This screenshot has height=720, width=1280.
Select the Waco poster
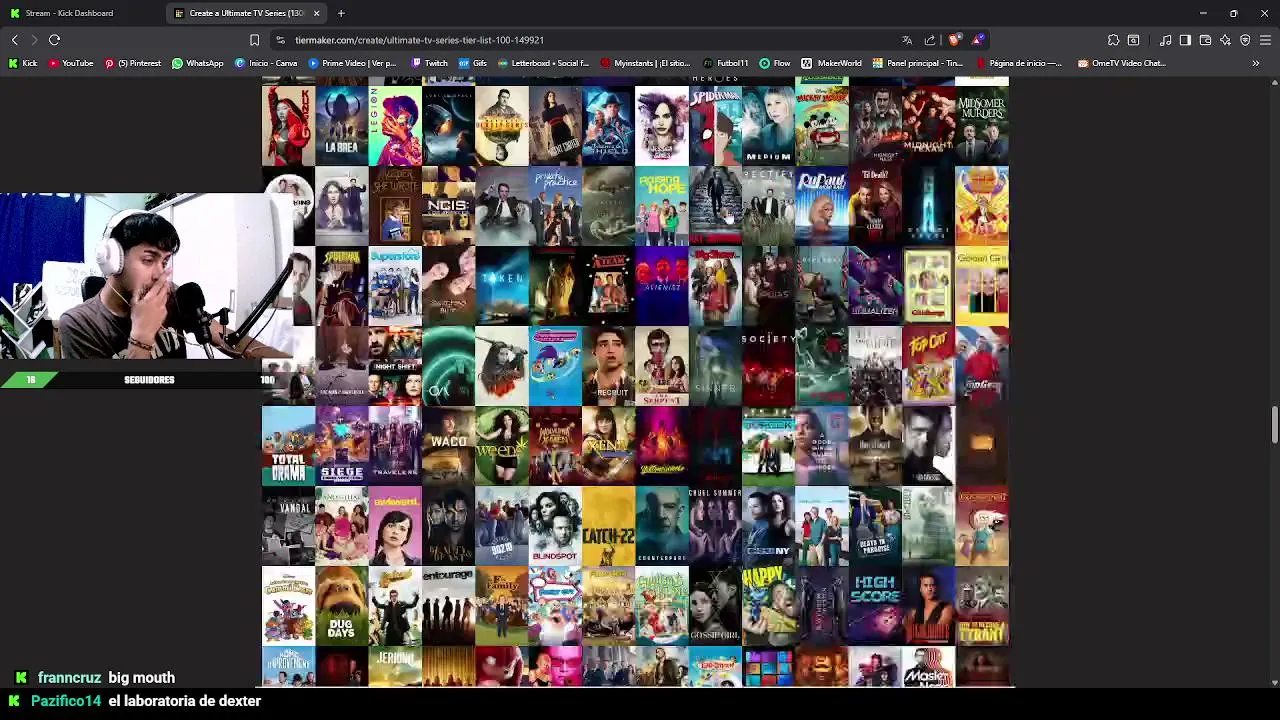click(x=448, y=445)
